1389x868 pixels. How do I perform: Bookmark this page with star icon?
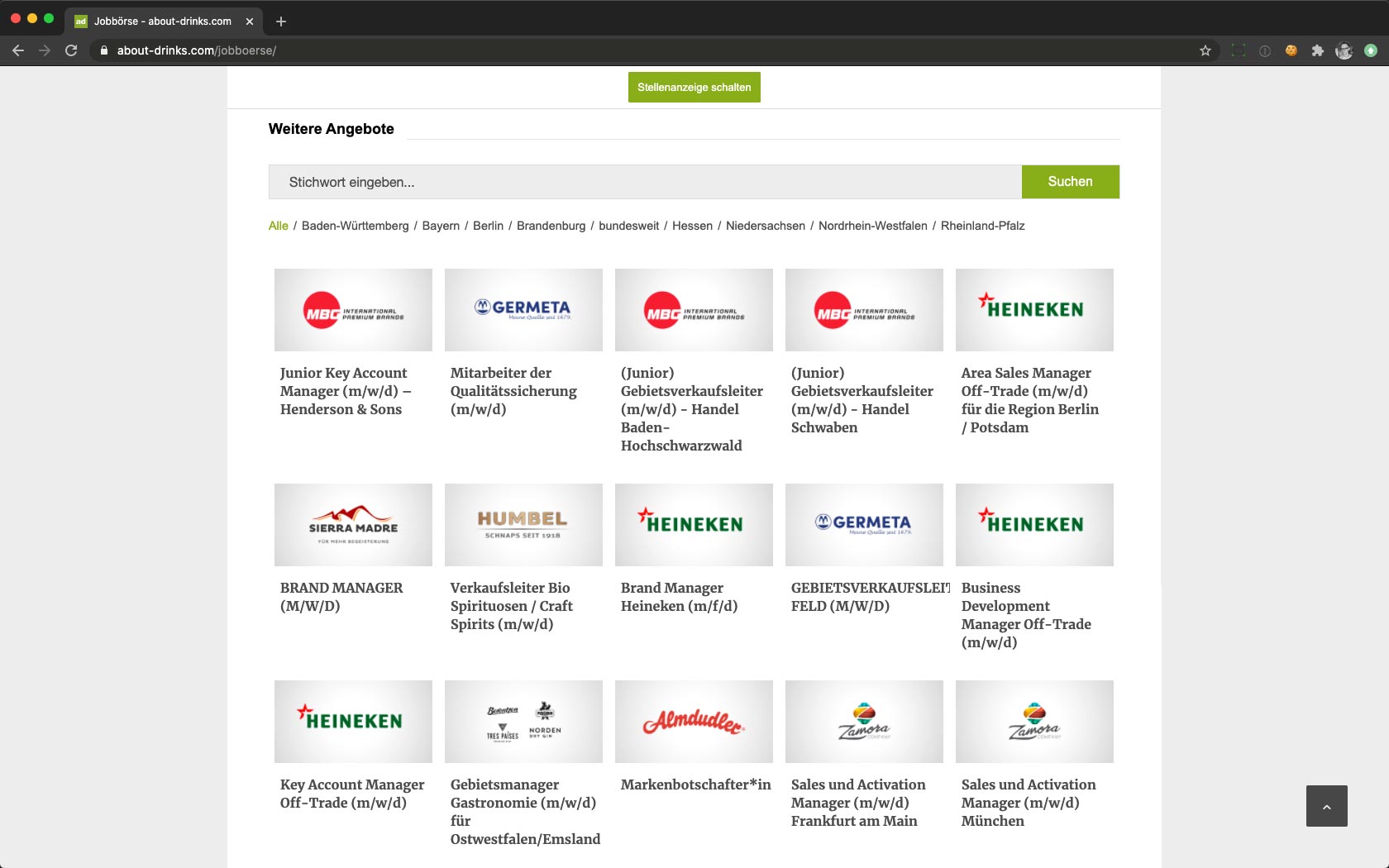click(1205, 50)
